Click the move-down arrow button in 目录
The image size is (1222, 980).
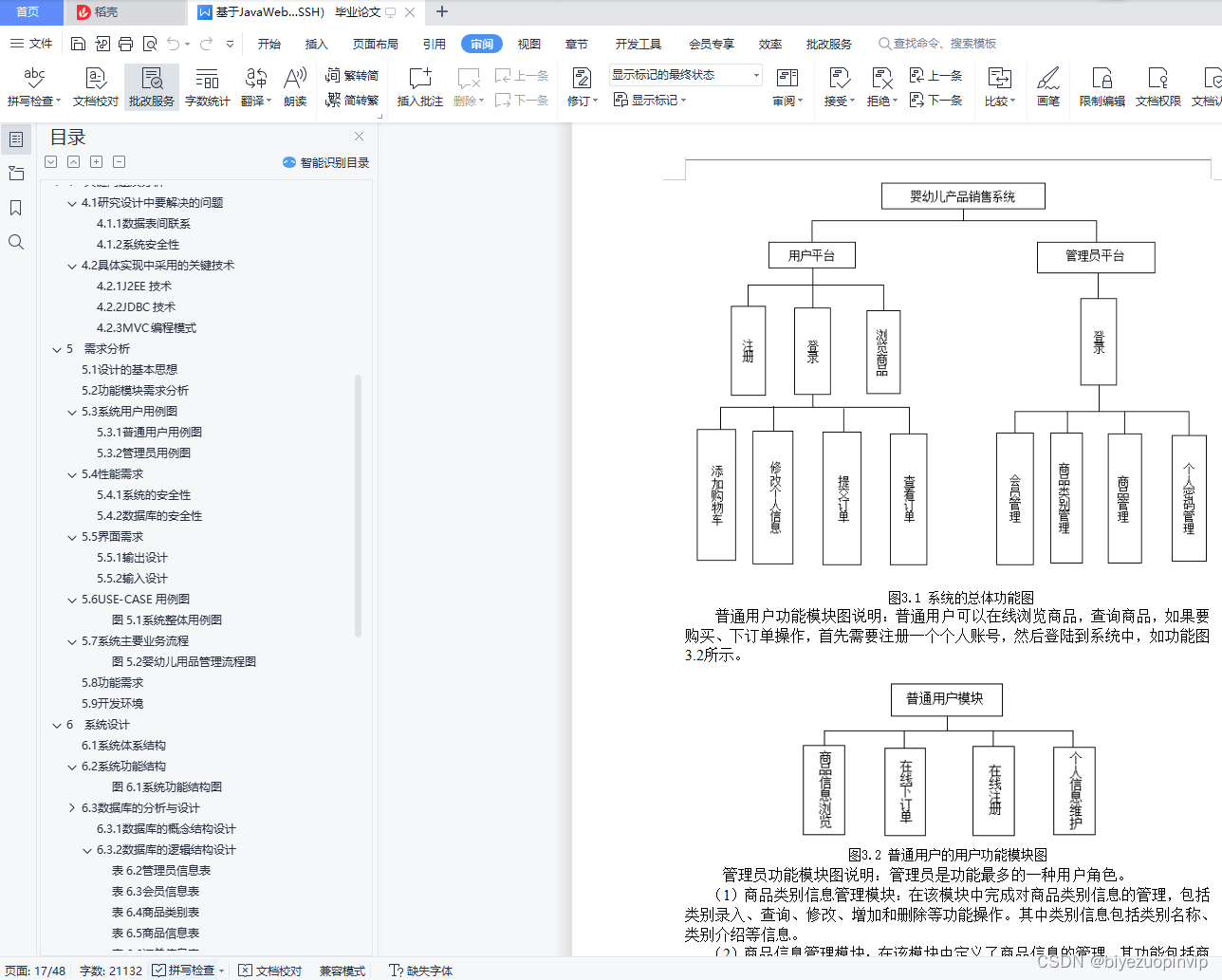click(x=51, y=162)
